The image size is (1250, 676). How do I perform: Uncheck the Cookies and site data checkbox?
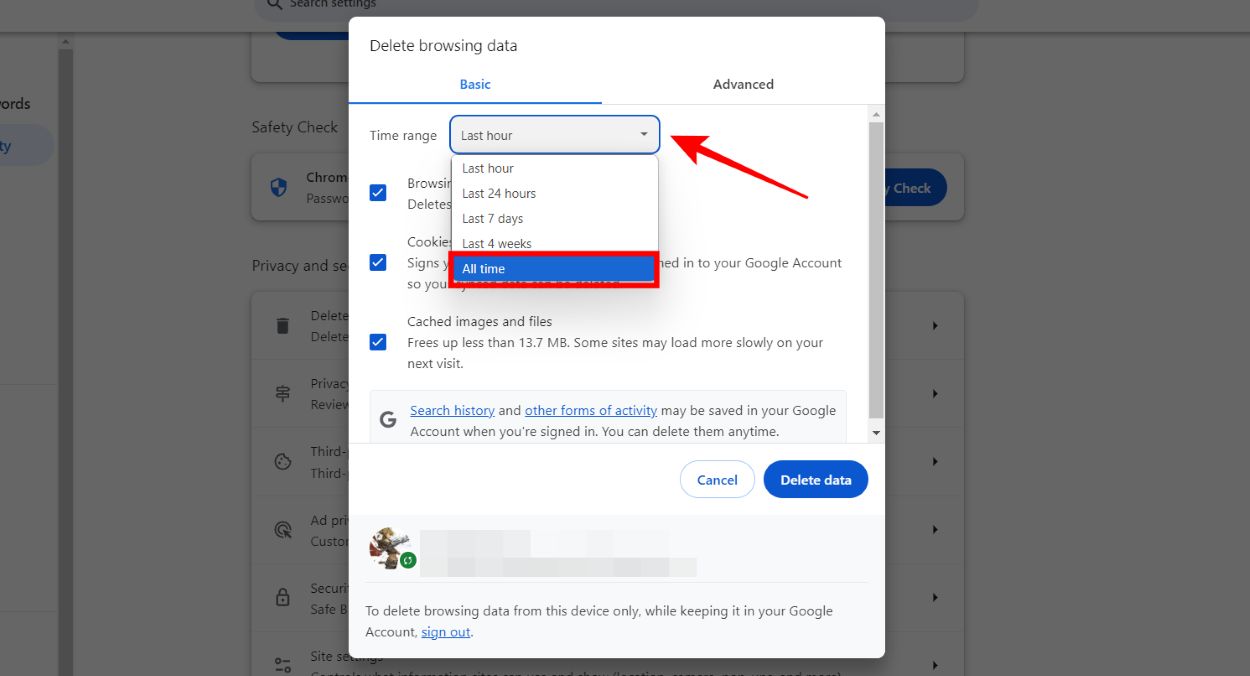378,262
